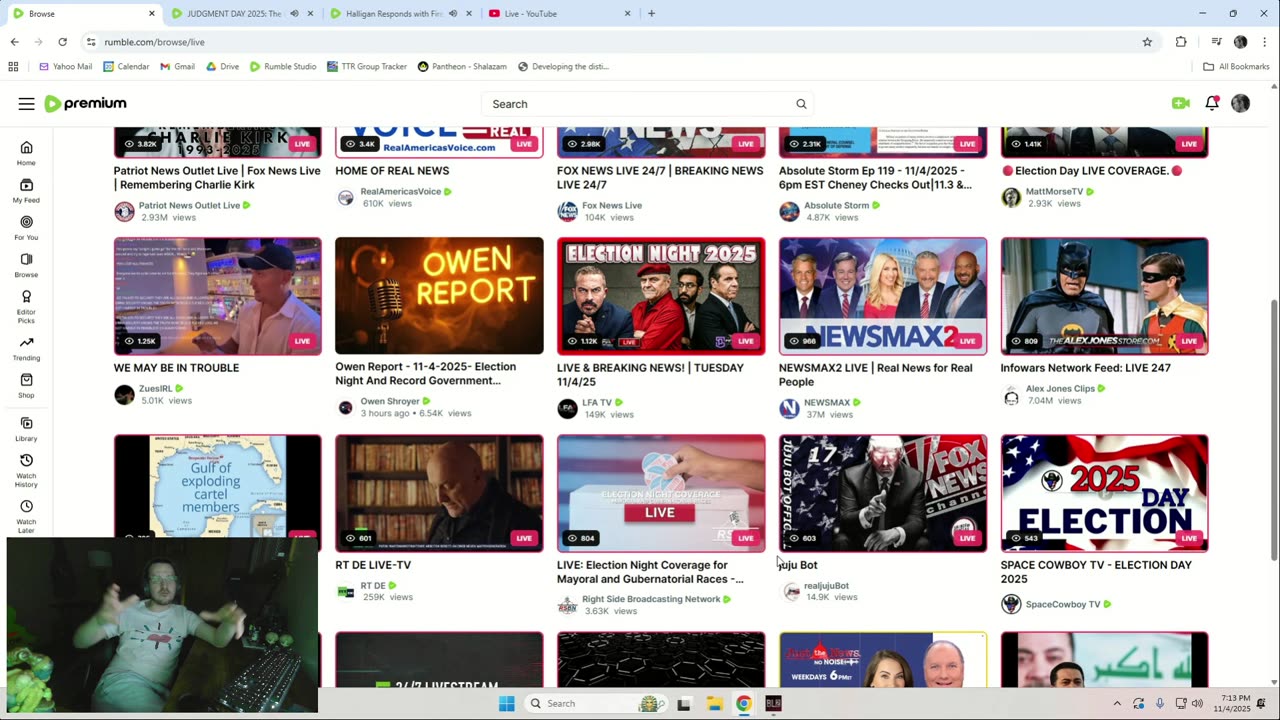This screenshot has height=720, width=1280.
Task: Open the Right Side Broadcasting Network channel
Action: 651,599
